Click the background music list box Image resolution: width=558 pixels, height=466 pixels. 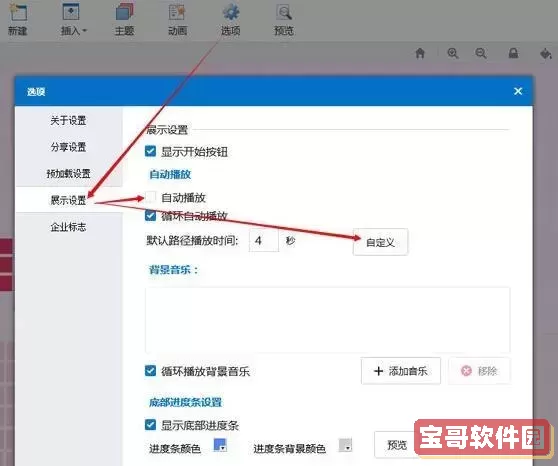(327, 320)
